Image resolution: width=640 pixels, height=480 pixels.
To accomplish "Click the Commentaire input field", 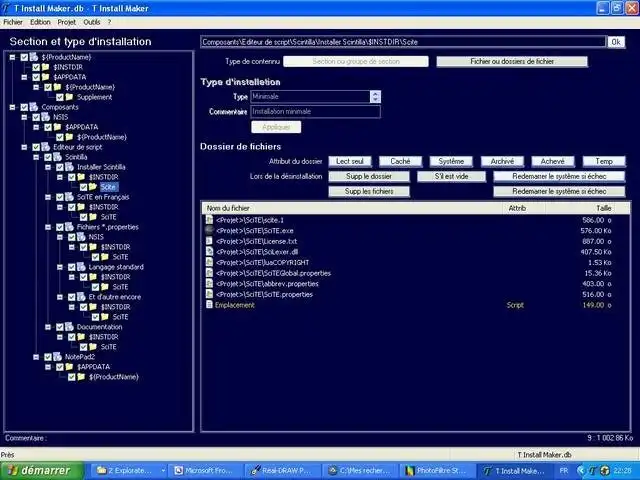I will click(316, 111).
